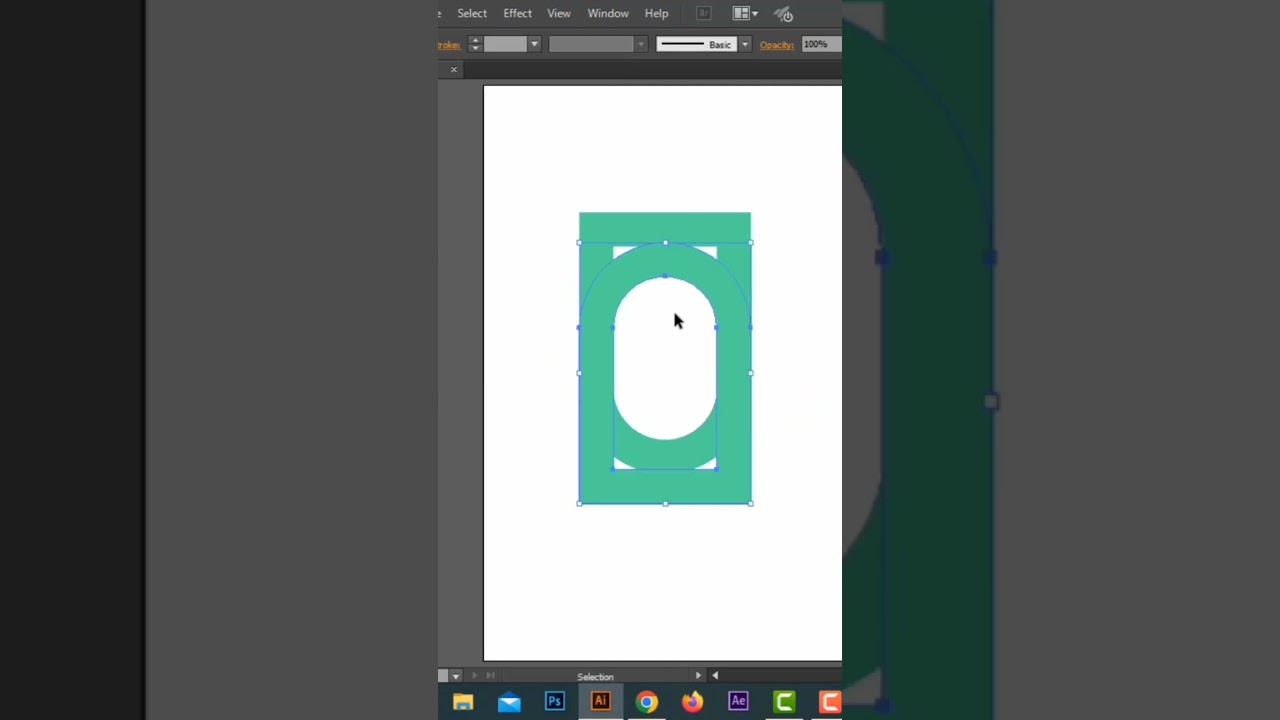
Task: Click the Go to Bridge icon
Action: 704,13
